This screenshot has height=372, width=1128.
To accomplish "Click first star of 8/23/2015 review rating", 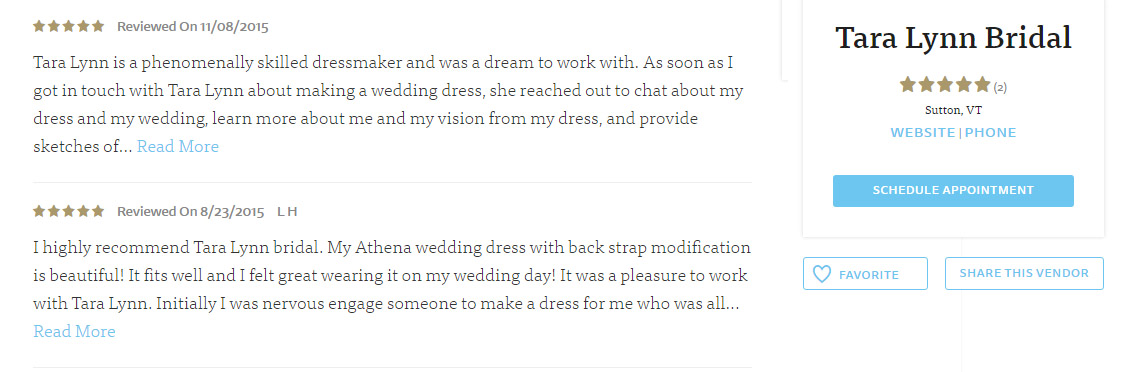I will [40, 212].
